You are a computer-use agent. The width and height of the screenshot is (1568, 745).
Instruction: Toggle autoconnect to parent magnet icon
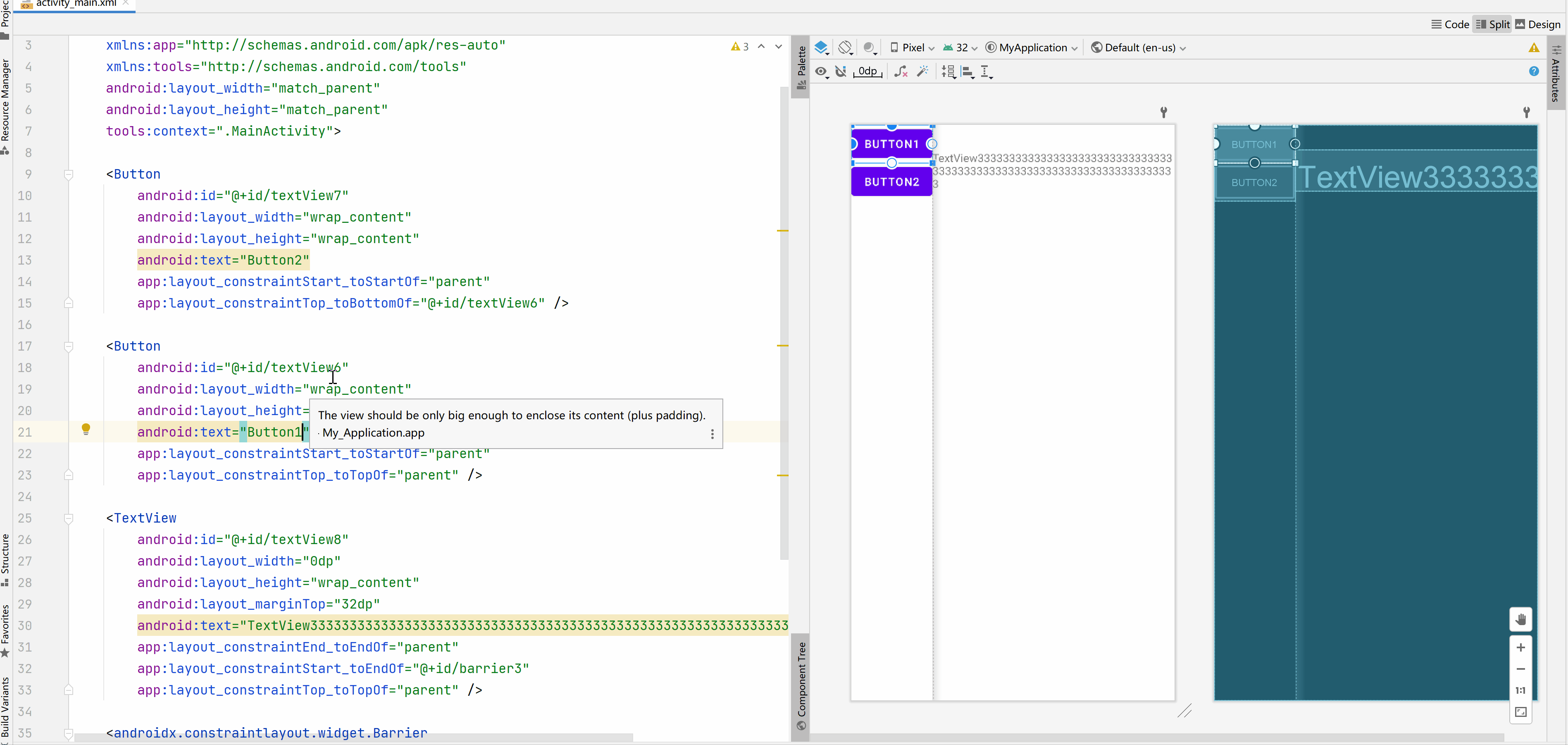pyautogui.click(x=841, y=71)
